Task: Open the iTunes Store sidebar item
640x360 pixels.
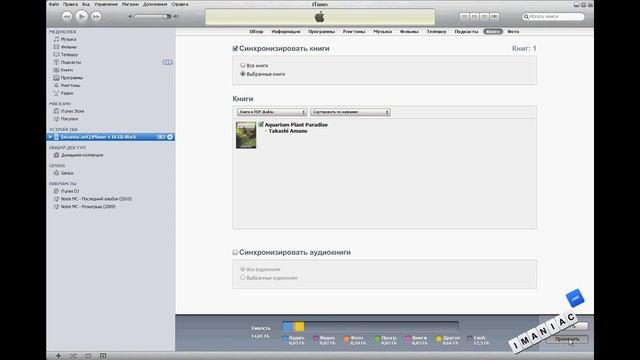Action: coord(72,111)
